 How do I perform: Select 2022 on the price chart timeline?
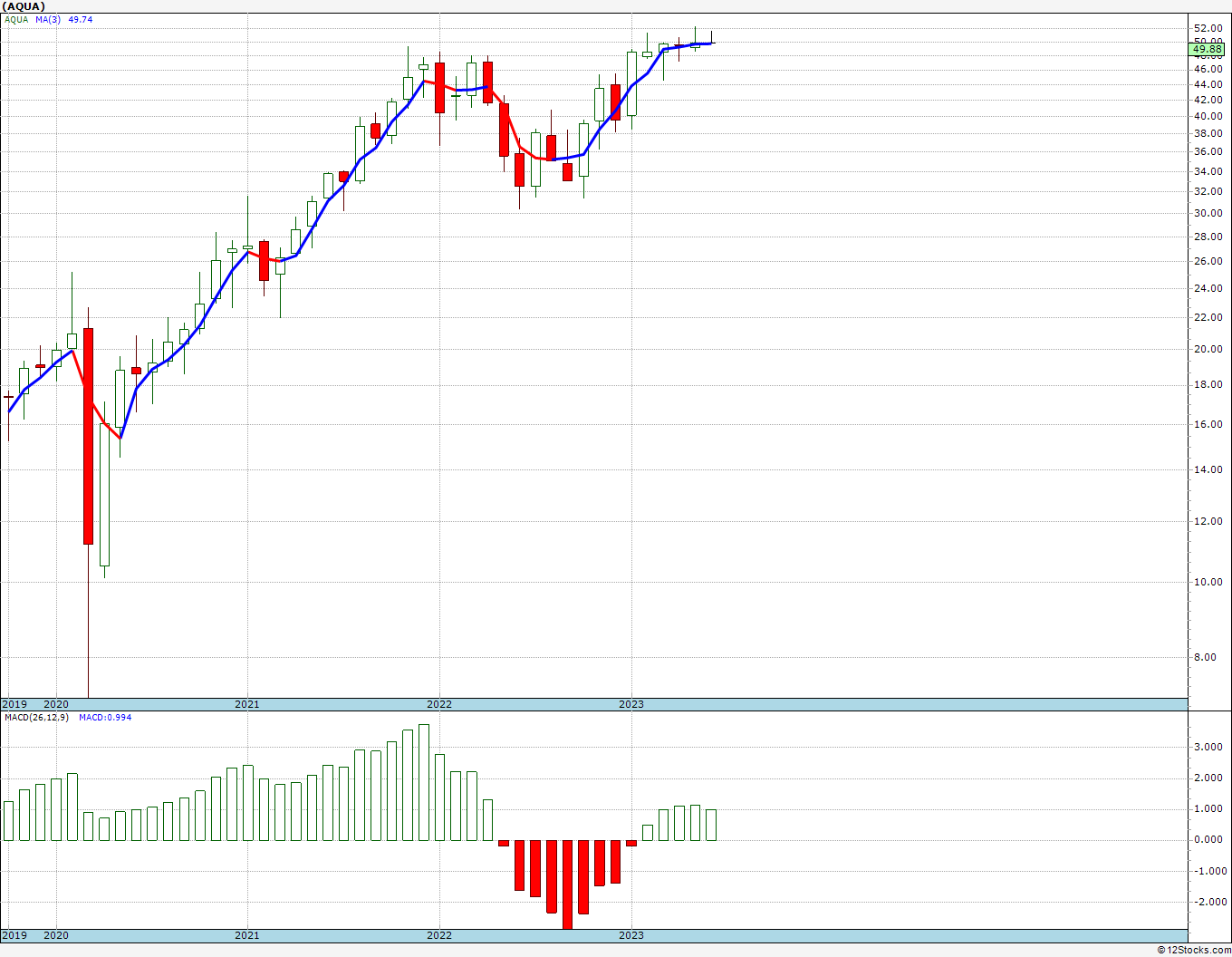pyautogui.click(x=439, y=704)
